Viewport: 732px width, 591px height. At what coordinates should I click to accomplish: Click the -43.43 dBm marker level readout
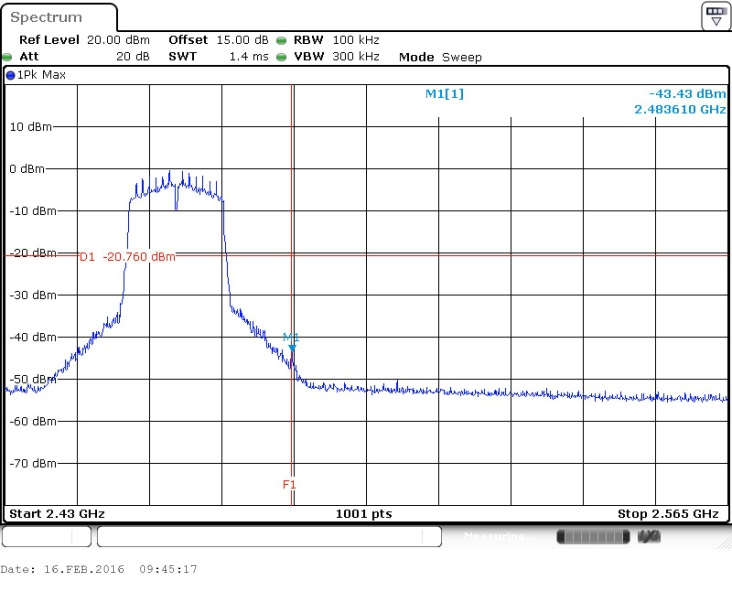click(688, 93)
